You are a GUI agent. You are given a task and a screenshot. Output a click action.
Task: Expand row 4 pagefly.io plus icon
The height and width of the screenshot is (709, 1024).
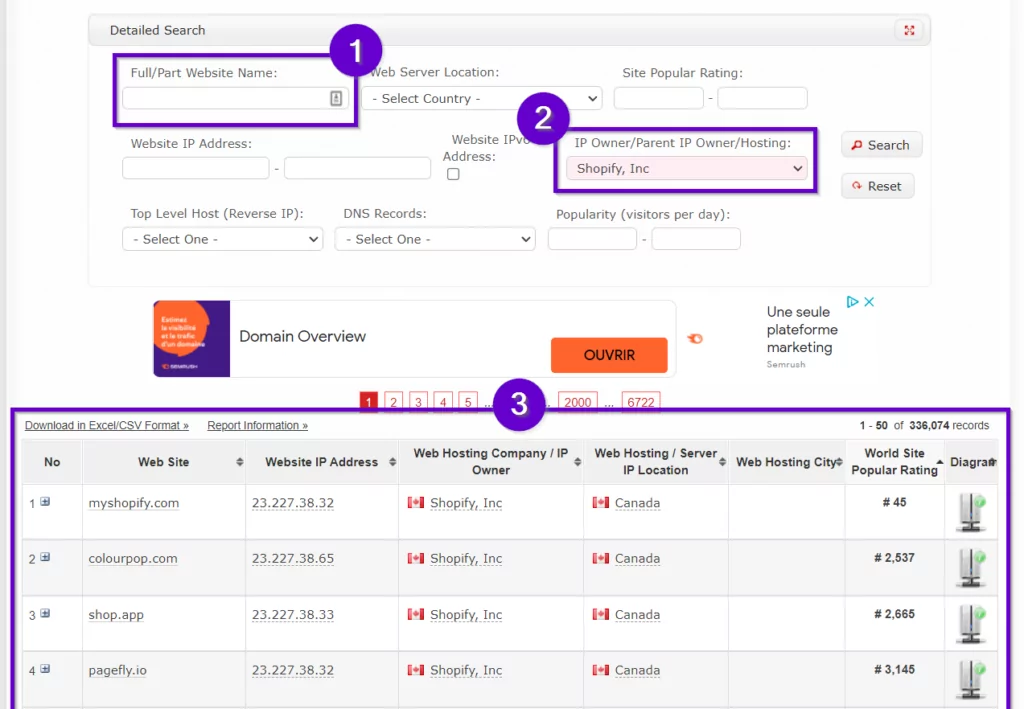click(45, 669)
